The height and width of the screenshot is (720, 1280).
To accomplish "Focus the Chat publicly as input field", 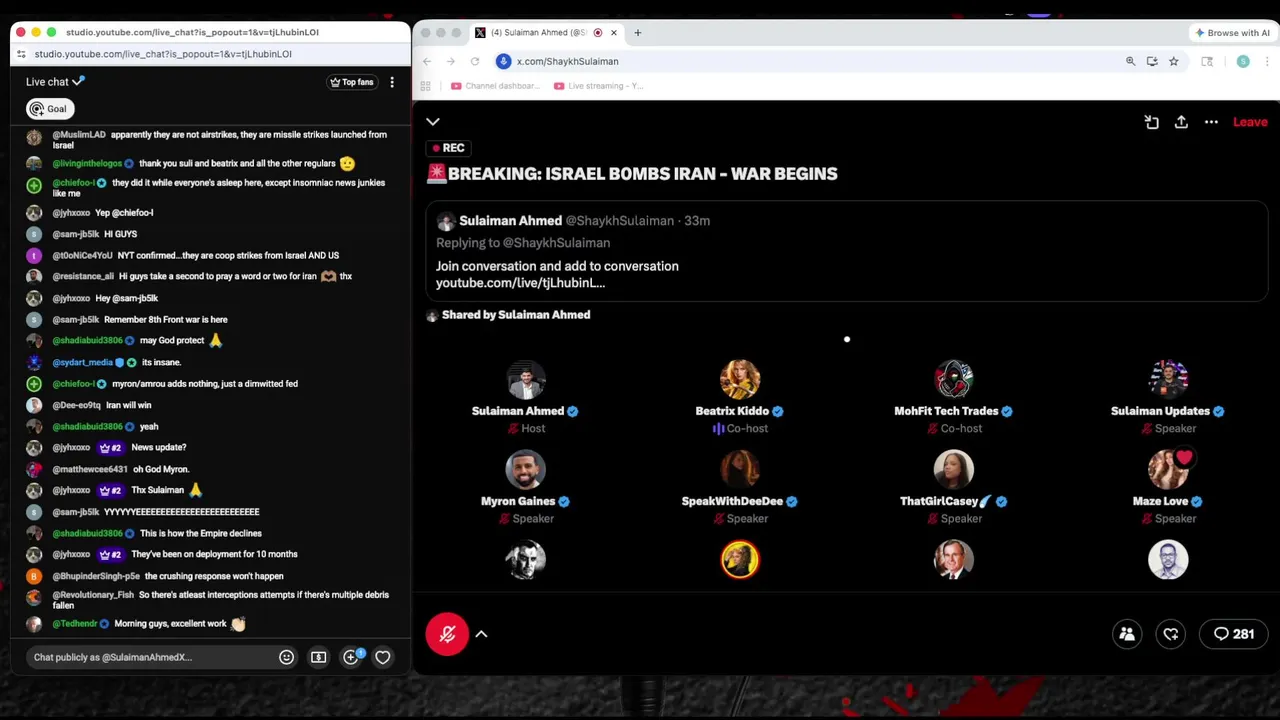I will coord(150,657).
